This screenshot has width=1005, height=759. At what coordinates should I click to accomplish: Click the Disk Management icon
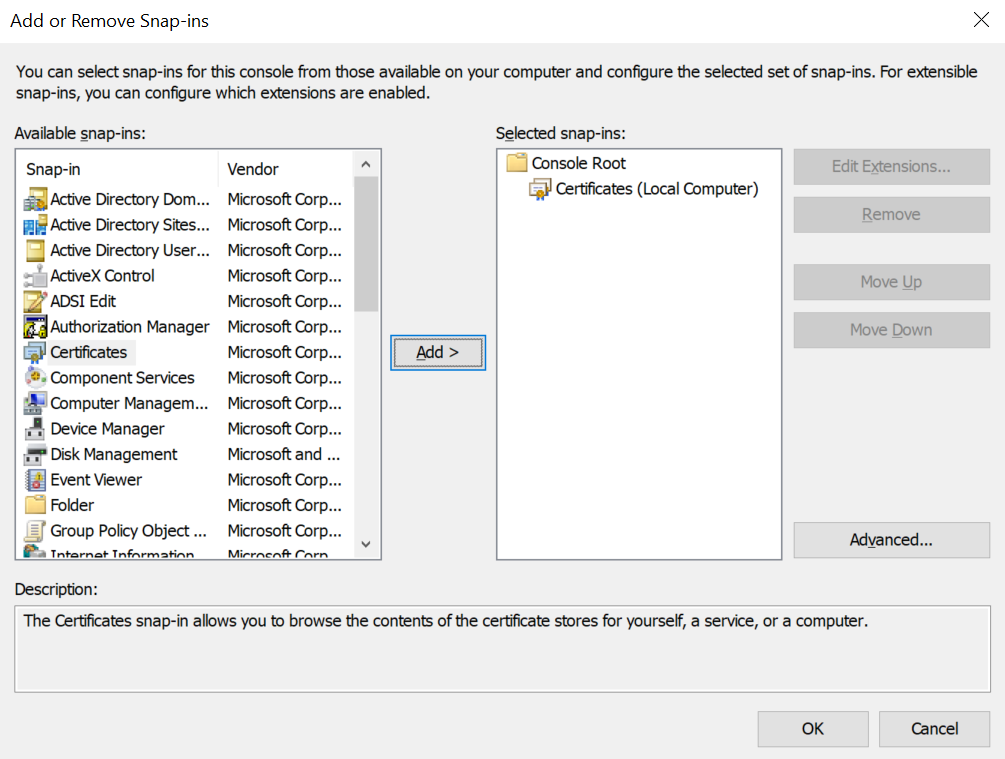35,455
